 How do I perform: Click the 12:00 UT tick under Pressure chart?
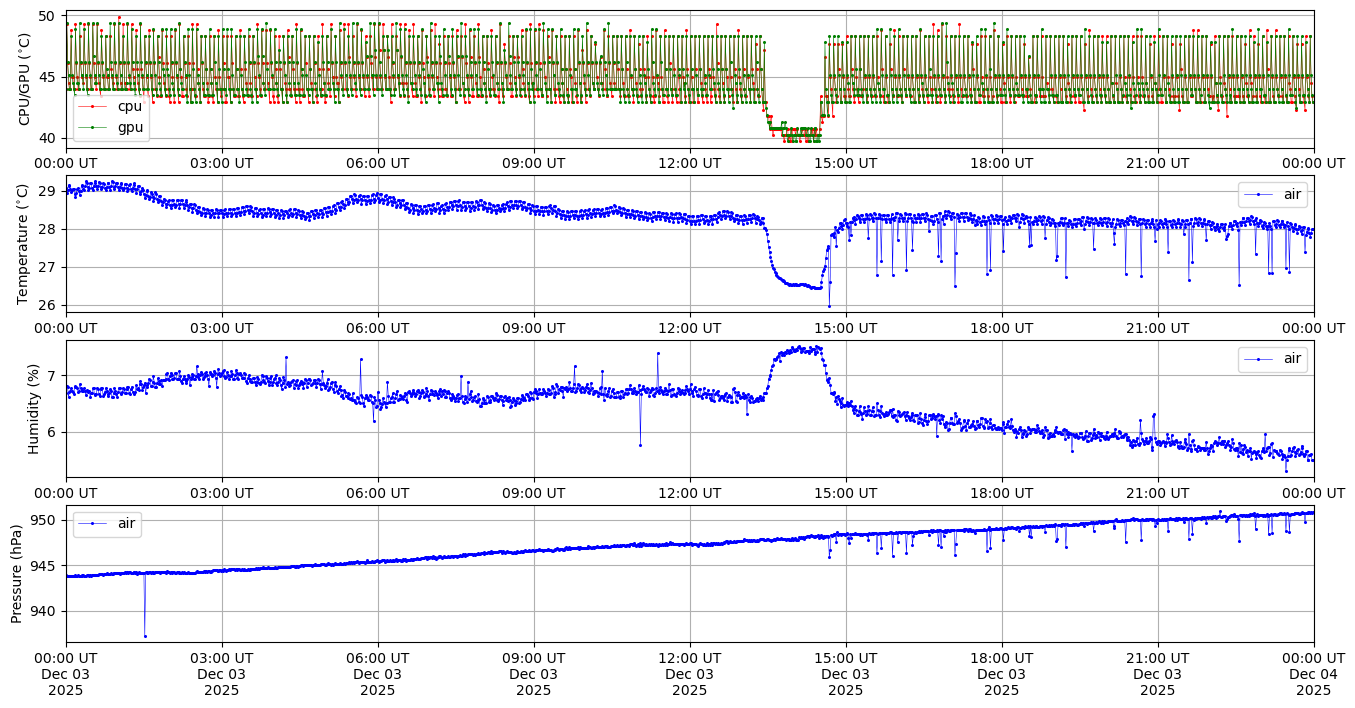(x=689, y=658)
